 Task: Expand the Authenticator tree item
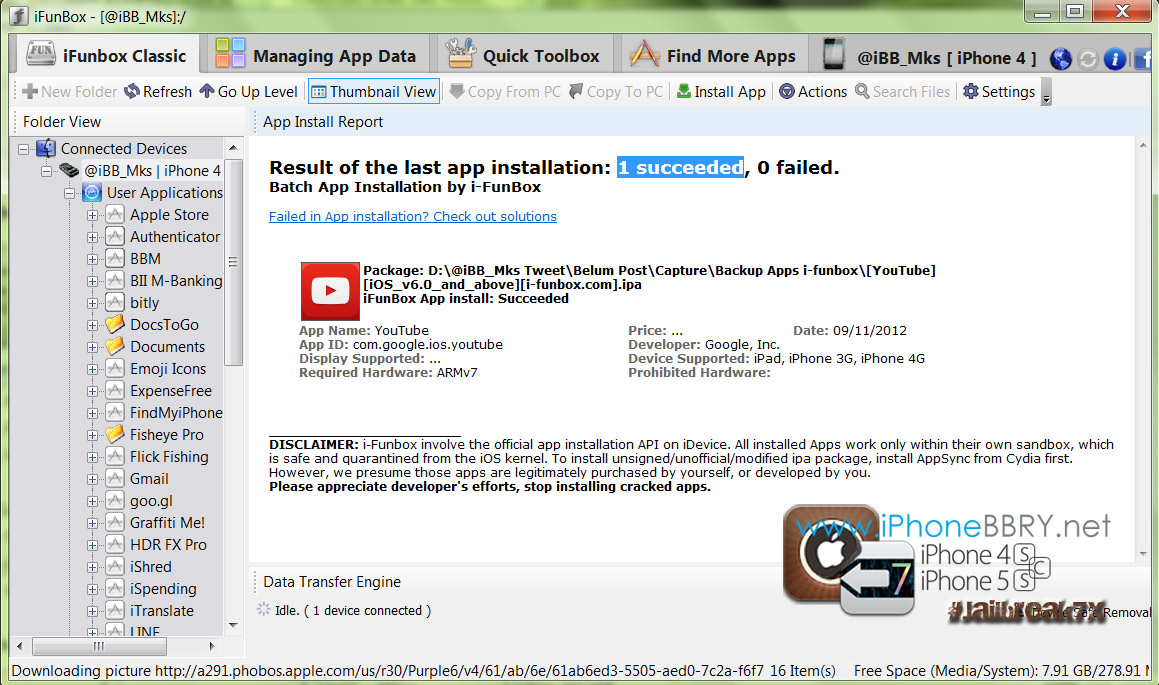coord(92,237)
